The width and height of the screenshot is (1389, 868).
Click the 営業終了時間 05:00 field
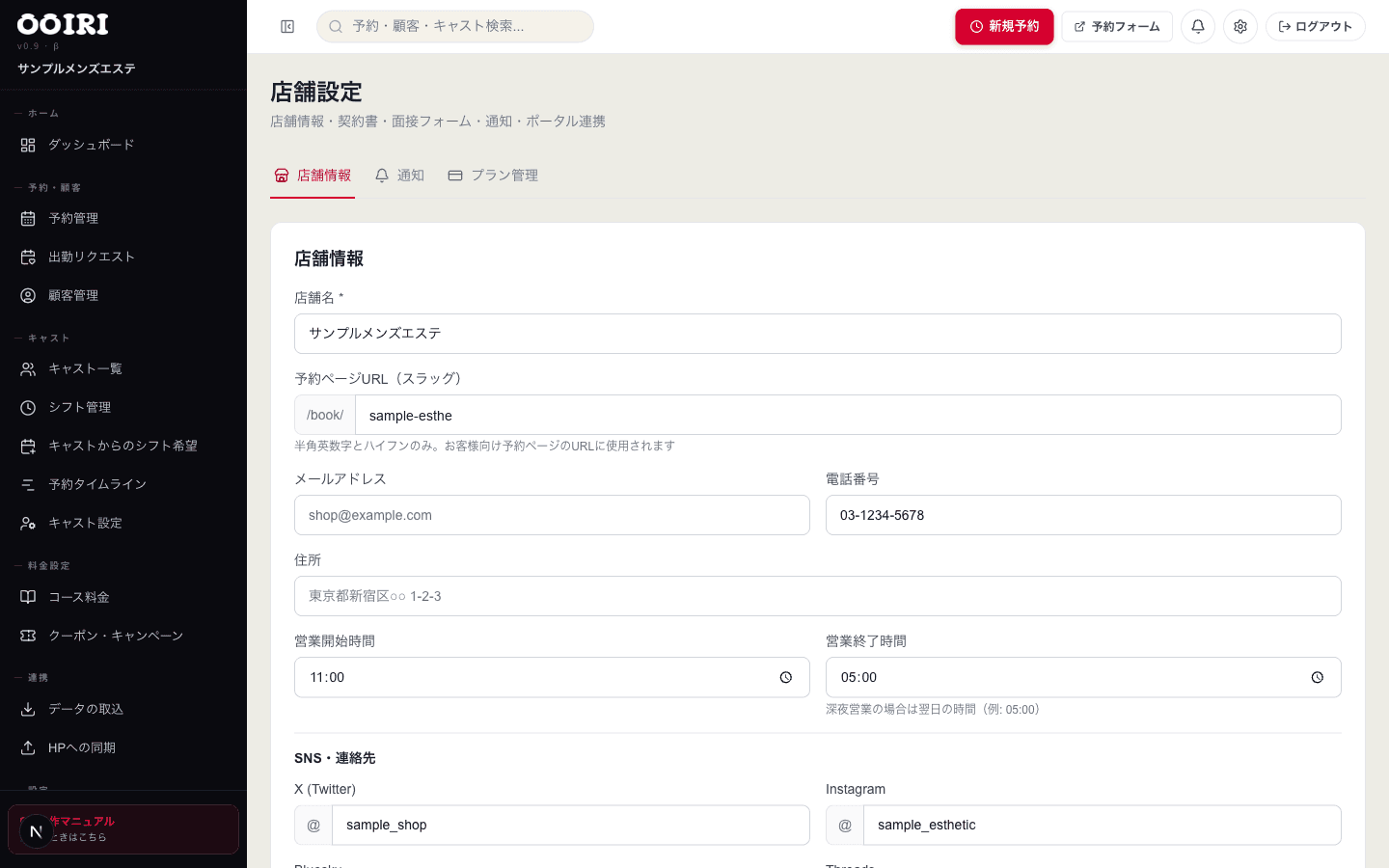pyautogui.click(x=1083, y=677)
